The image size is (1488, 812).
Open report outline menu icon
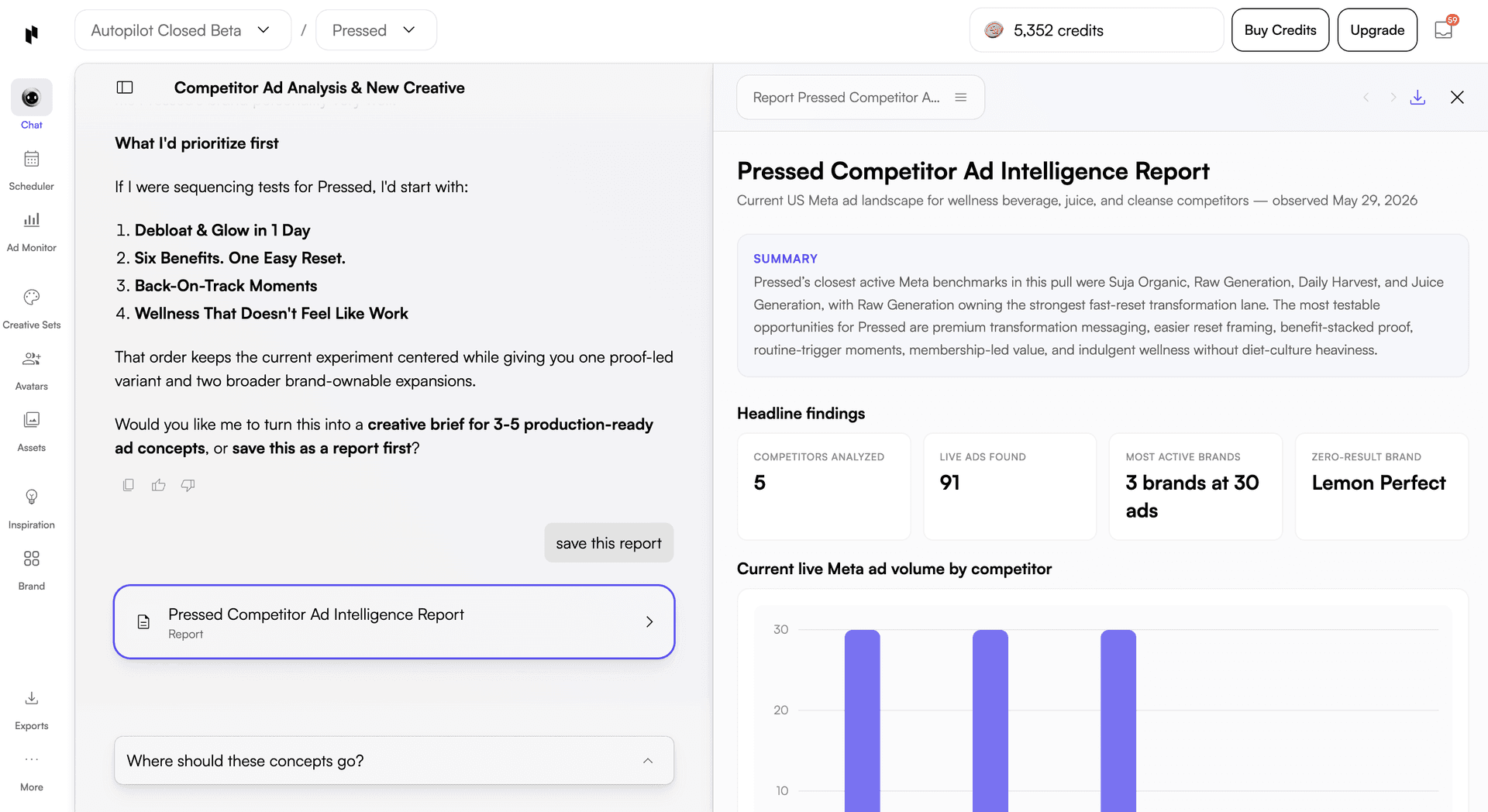pyautogui.click(x=961, y=97)
